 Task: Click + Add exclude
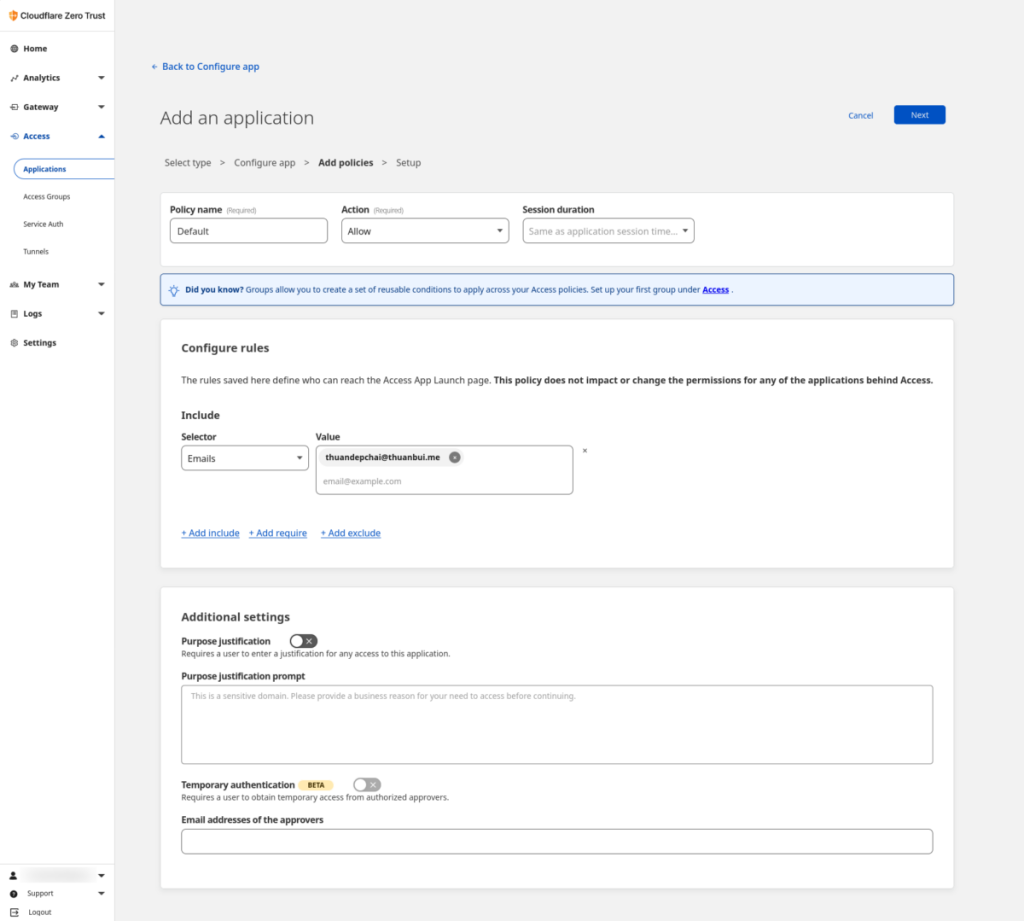(351, 533)
